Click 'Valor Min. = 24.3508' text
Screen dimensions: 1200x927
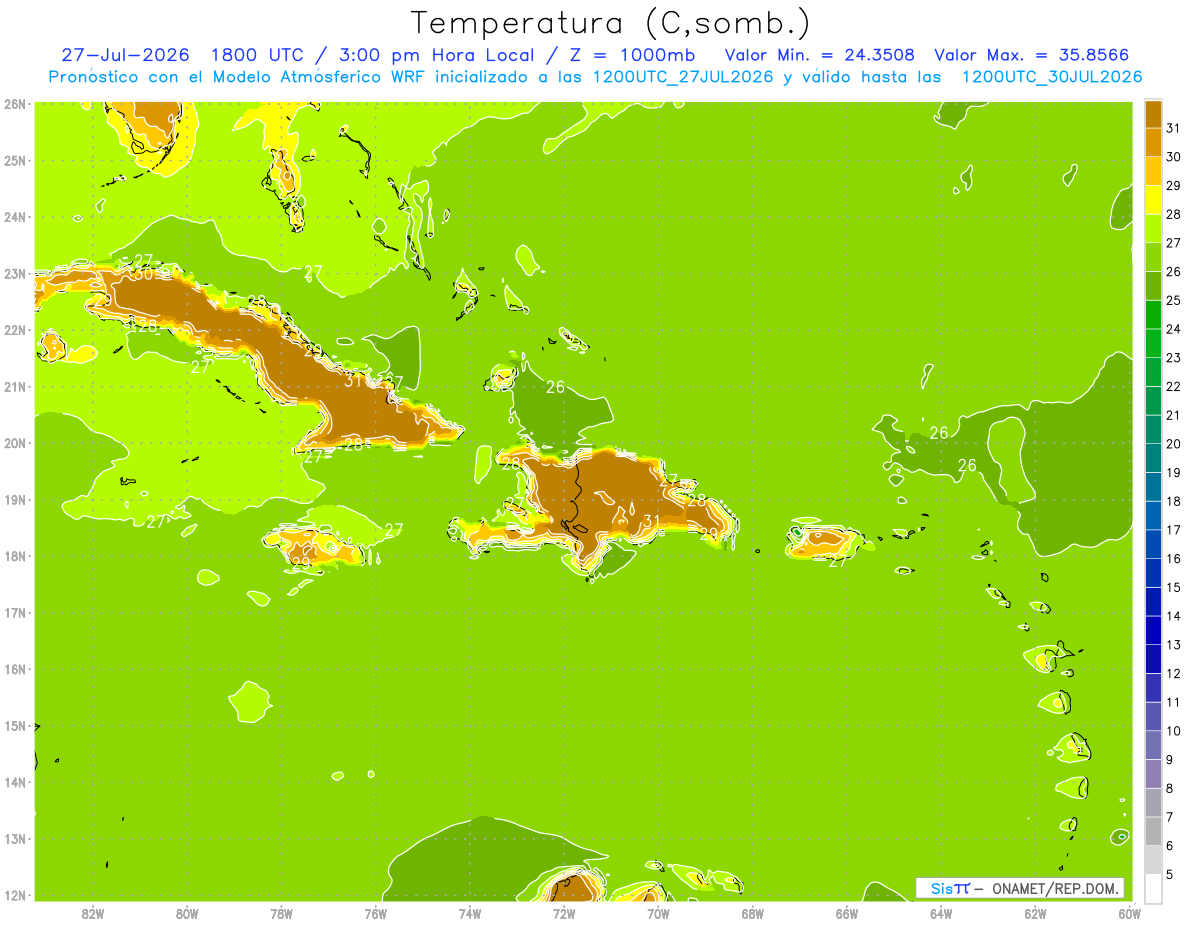click(x=819, y=55)
